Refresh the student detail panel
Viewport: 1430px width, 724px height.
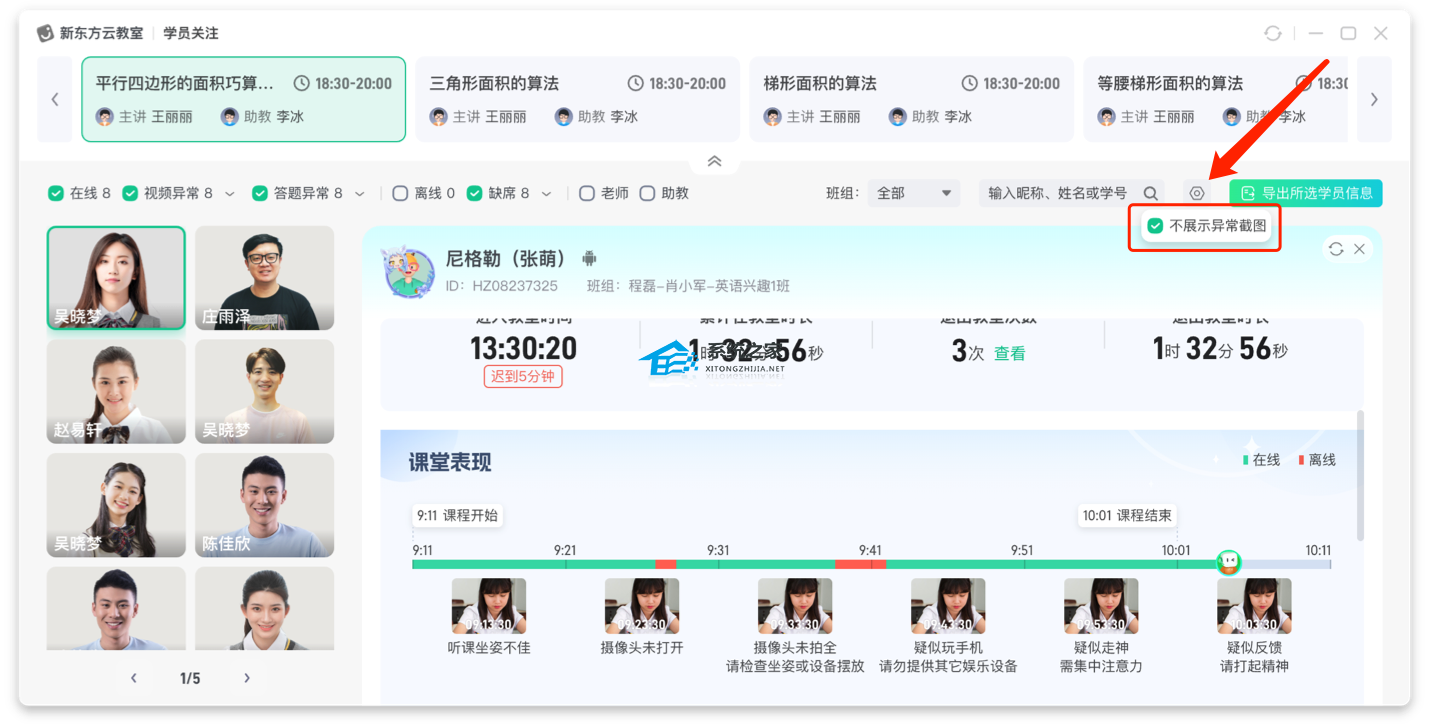[1336, 249]
